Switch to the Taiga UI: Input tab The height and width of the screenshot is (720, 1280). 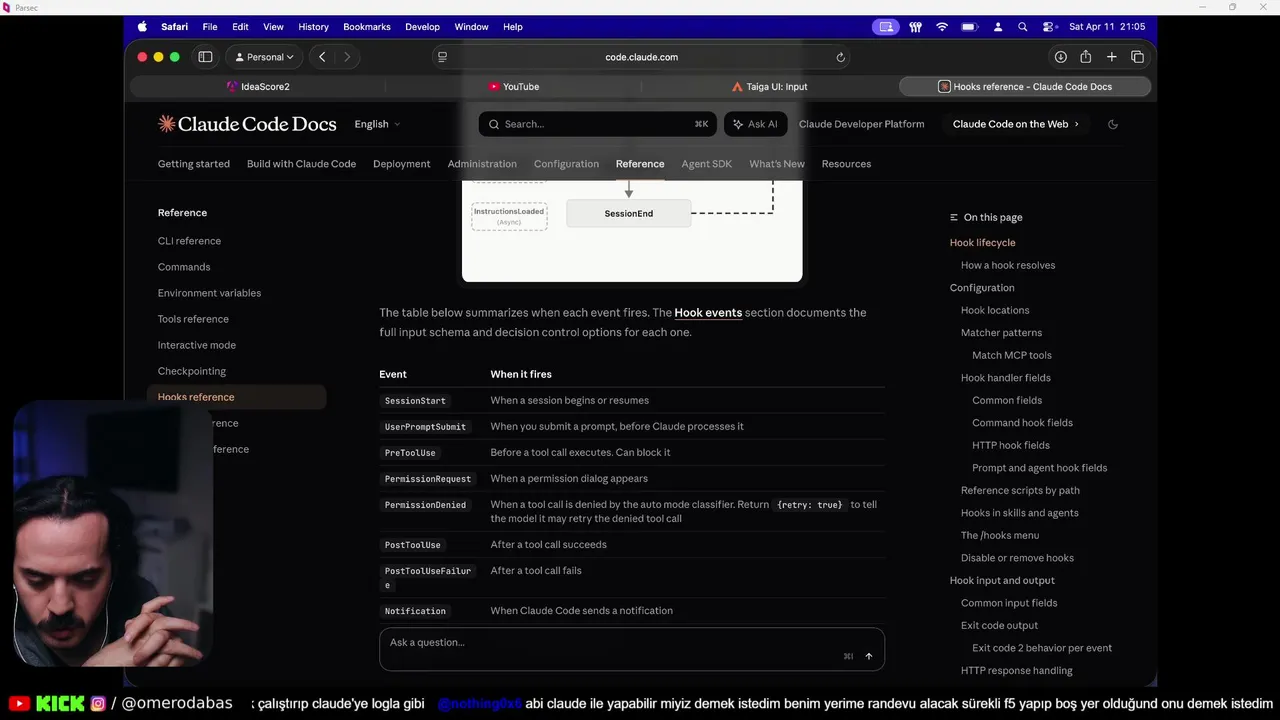tap(770, 87)
